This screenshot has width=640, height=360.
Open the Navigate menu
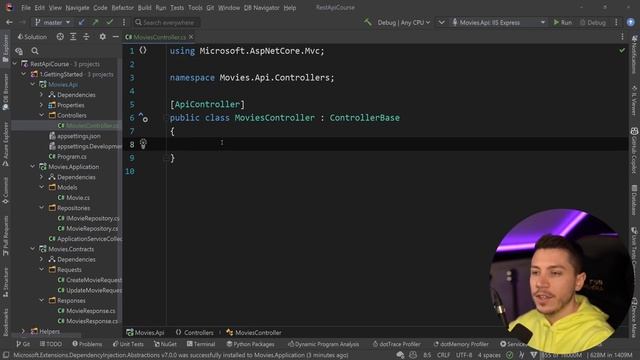click(77, 8)
